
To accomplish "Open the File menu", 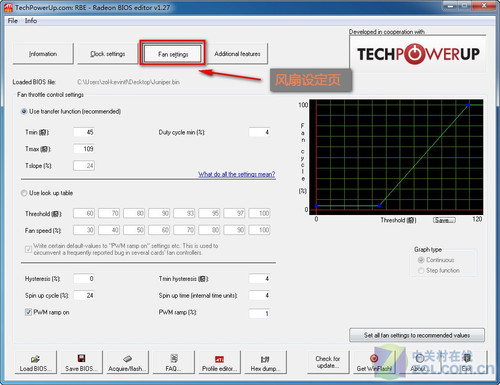I will [13, 21].
